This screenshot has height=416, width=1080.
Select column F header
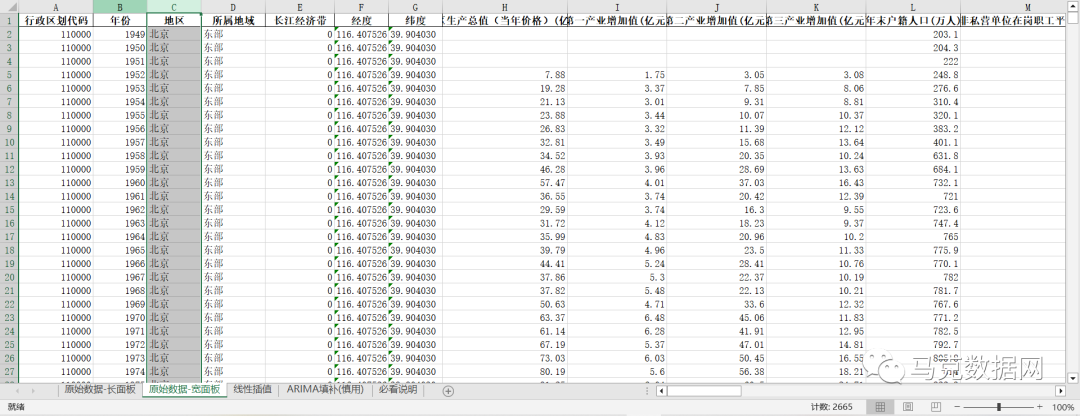tap(361, 6)
